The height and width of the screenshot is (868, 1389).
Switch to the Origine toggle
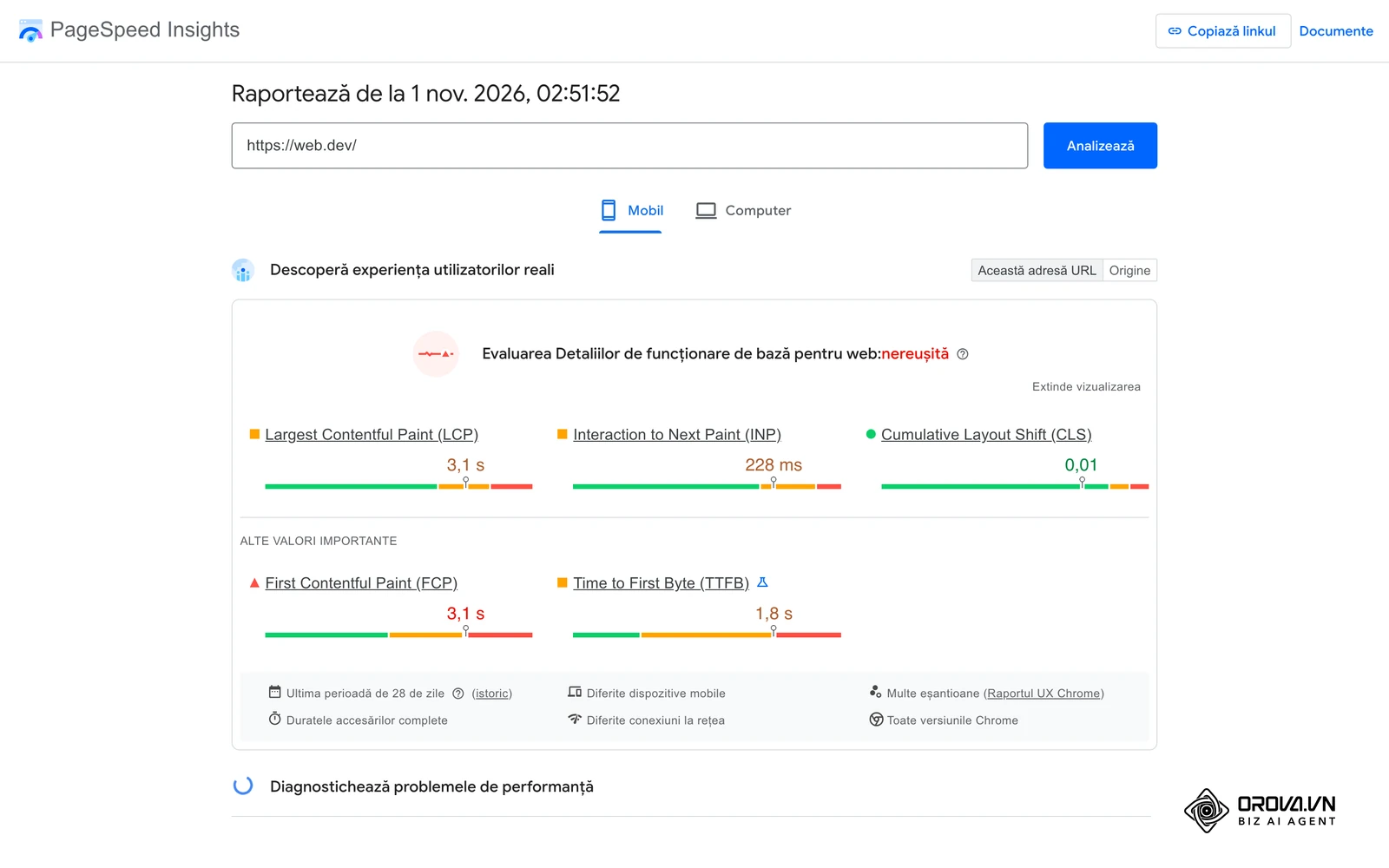coord(1129,271)
